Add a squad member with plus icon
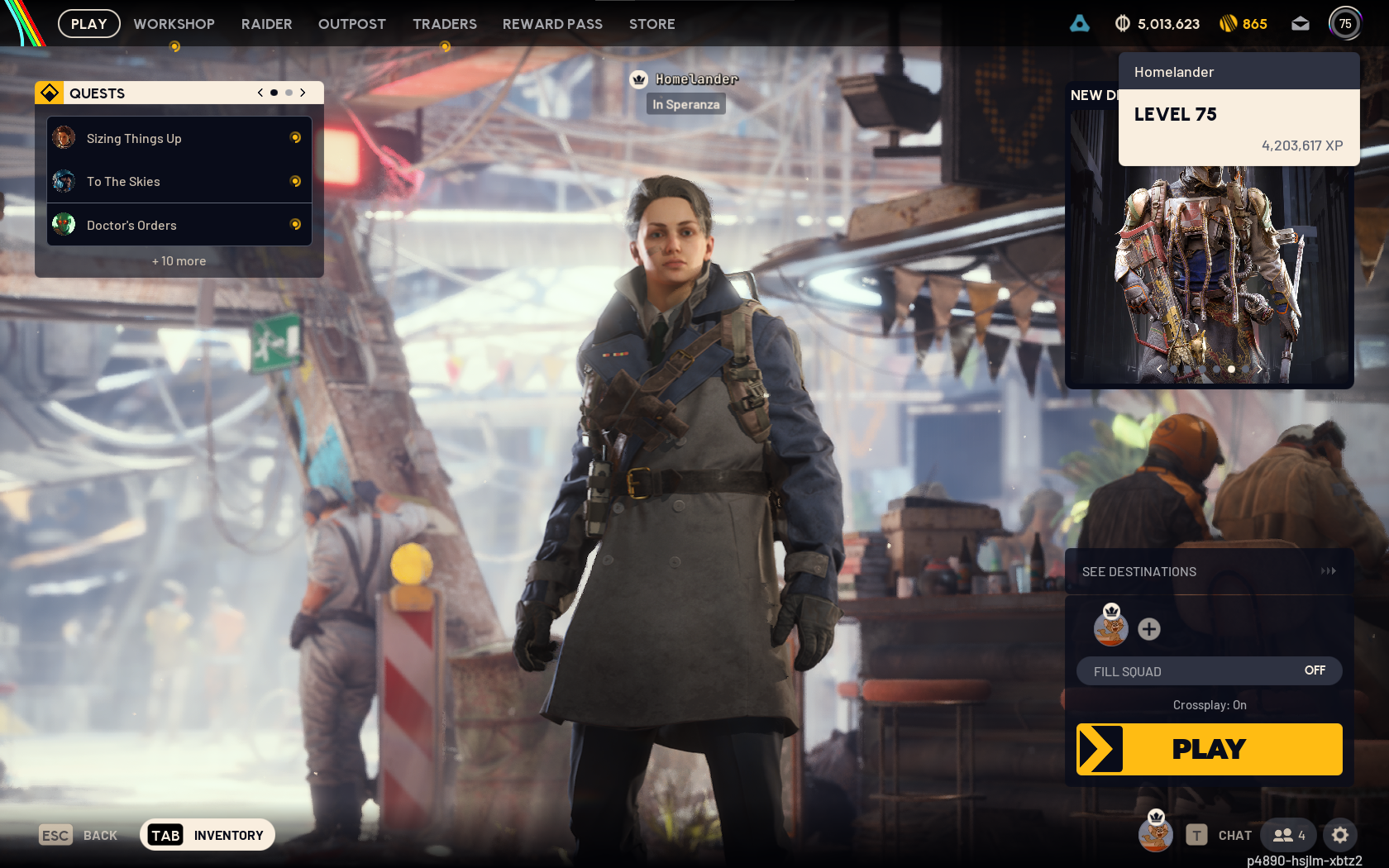The image size is (1389, 868). coord(1149,629)
